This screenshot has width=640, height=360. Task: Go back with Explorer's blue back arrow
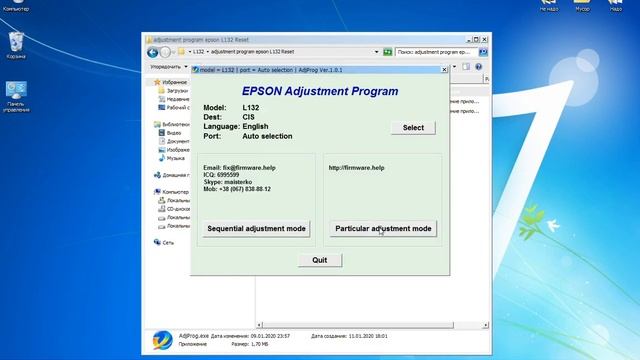(x=153, y=52)
